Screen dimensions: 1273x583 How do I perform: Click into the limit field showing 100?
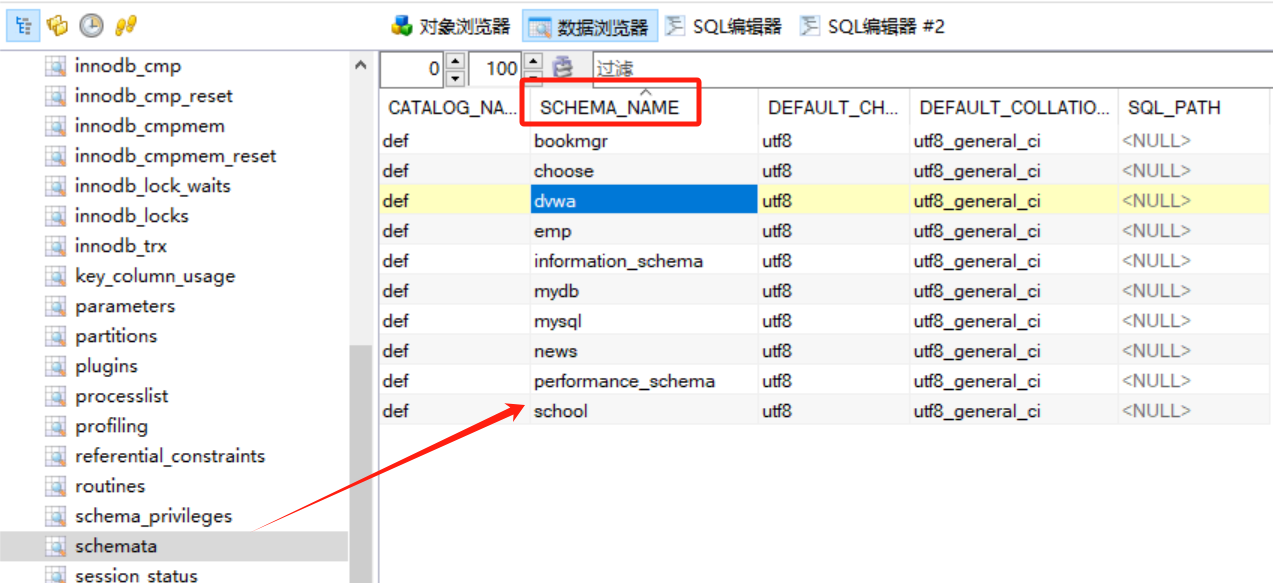pyautogui.click(x=496, y=69)
